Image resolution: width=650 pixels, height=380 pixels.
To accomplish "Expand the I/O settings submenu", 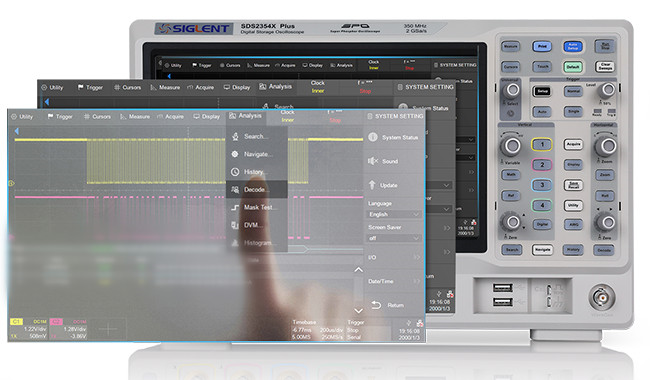I will tap(394, 257).
